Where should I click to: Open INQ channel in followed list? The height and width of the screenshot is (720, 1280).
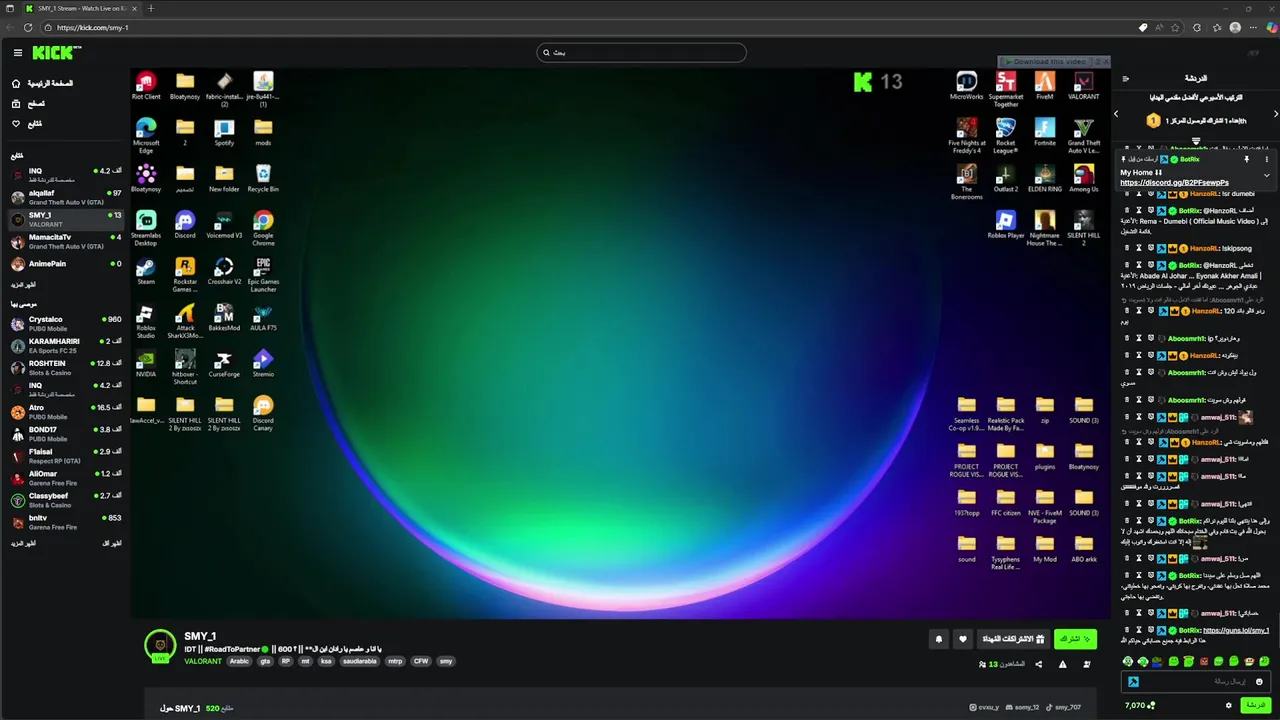point(65,174)
